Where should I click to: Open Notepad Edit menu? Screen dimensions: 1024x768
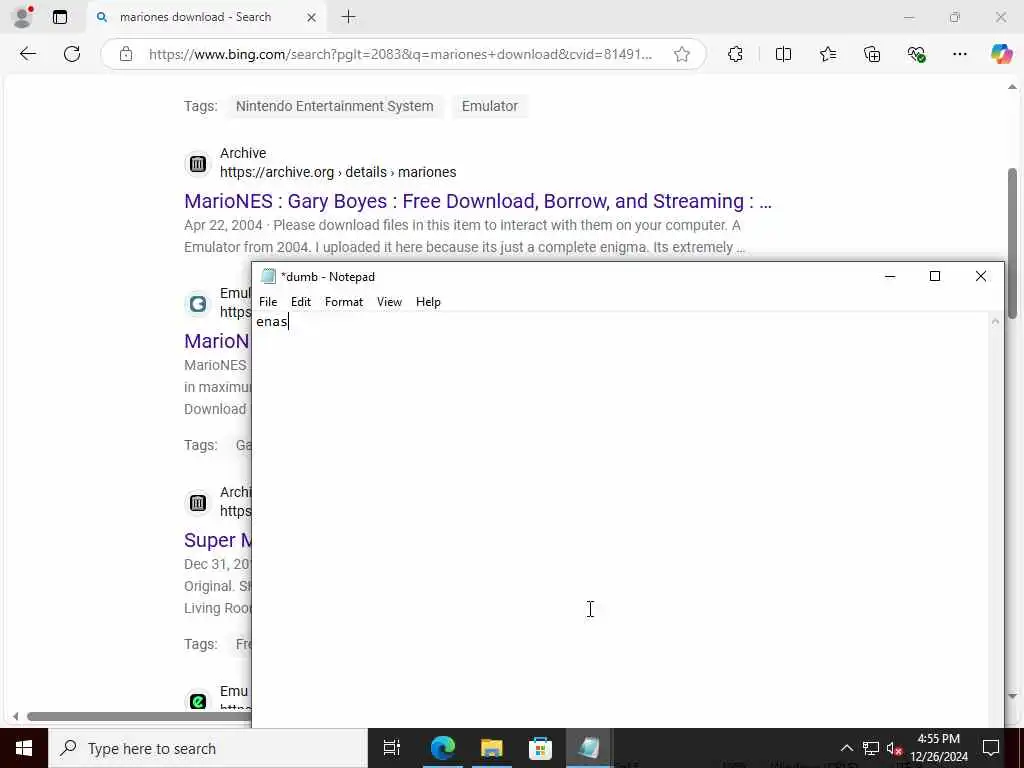coord(300,302)
